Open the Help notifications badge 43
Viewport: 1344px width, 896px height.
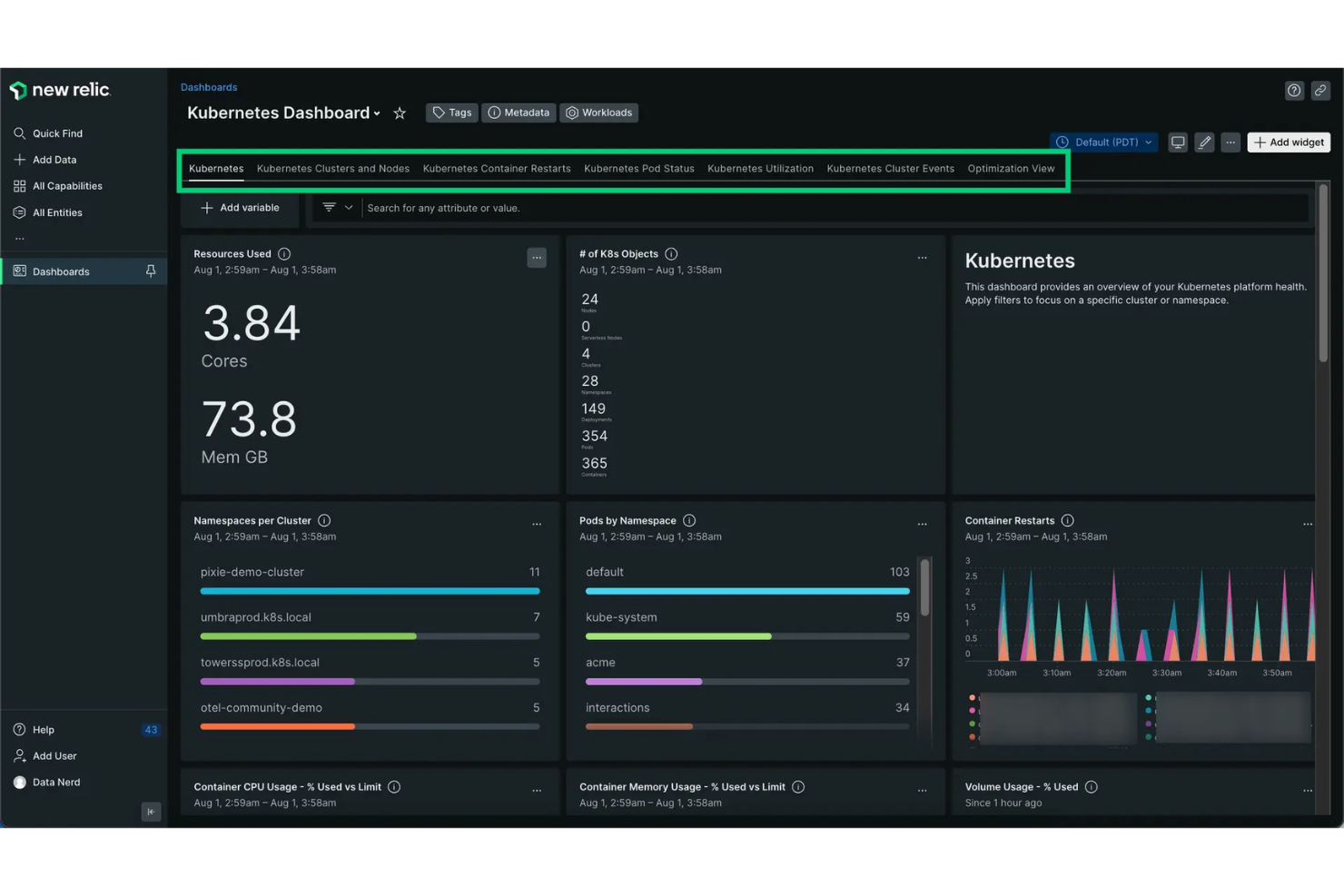[x=151, y=730]
